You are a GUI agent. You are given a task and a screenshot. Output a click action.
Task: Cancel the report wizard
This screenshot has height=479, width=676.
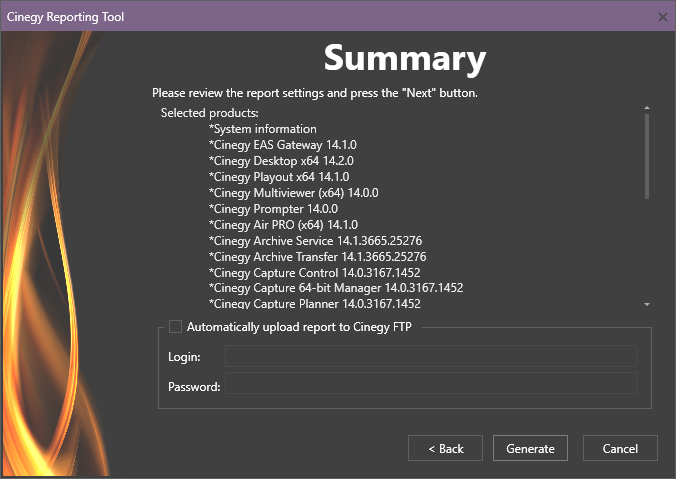[620, 448]
